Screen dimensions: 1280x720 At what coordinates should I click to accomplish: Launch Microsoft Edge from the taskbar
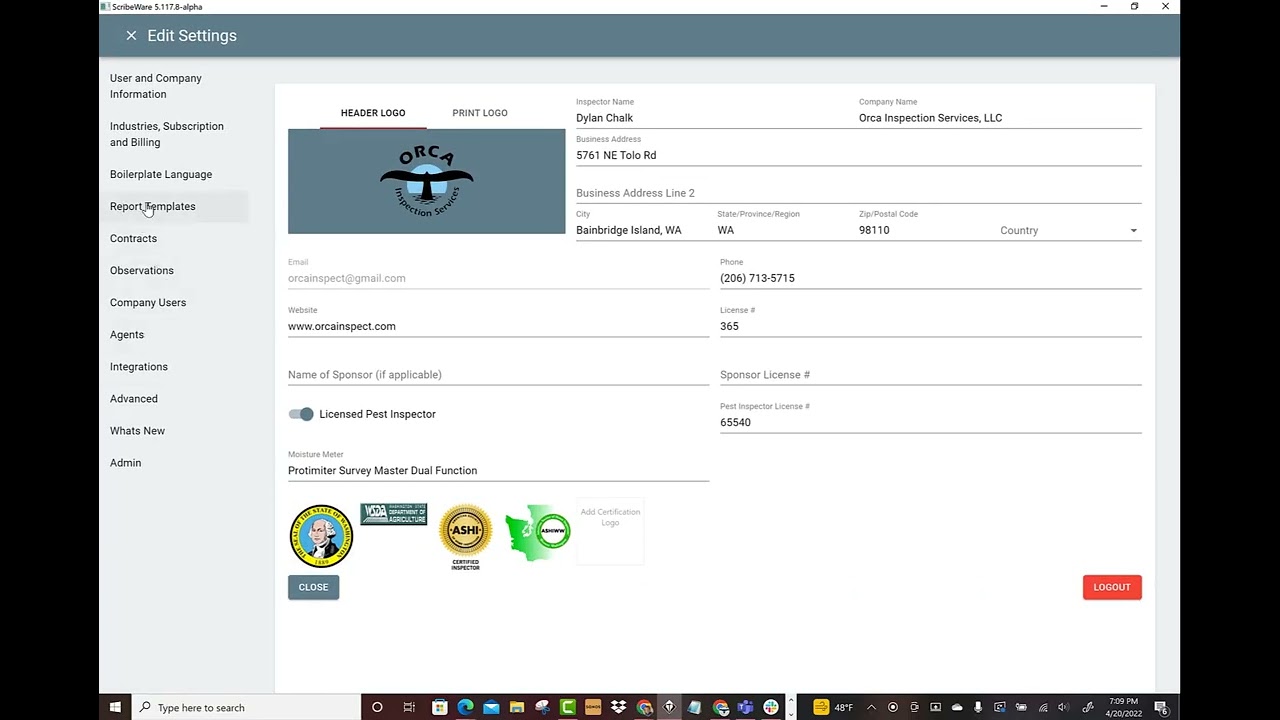point(465,707)
